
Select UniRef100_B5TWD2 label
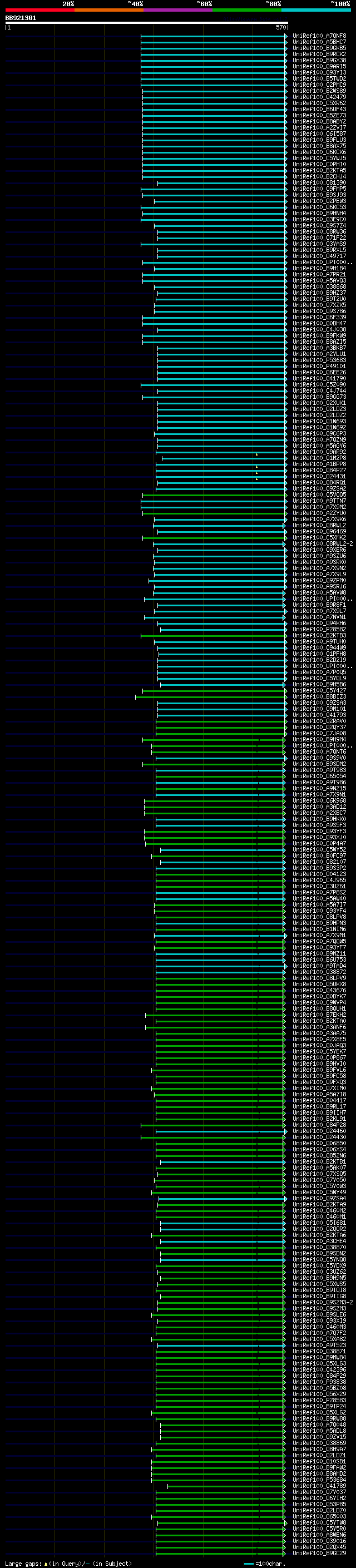click(x=319, y=78)
